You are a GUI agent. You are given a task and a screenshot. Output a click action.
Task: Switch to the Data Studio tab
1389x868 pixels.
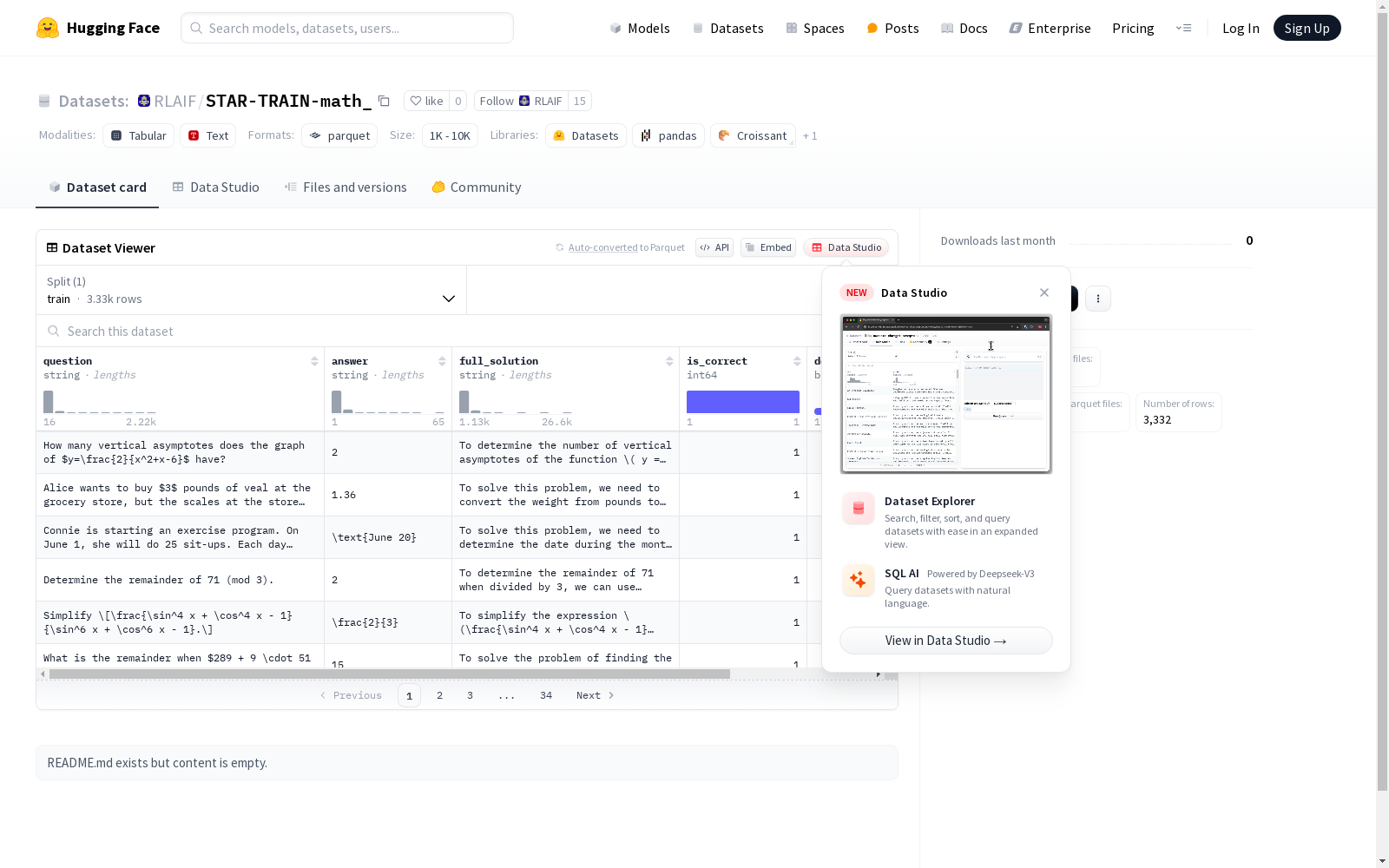pos(215,187)
